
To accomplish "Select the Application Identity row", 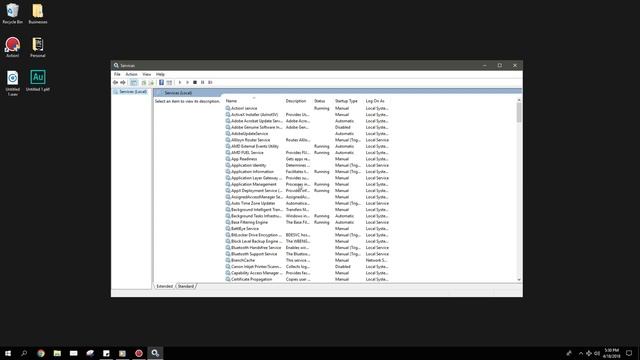I will [307, 165].
